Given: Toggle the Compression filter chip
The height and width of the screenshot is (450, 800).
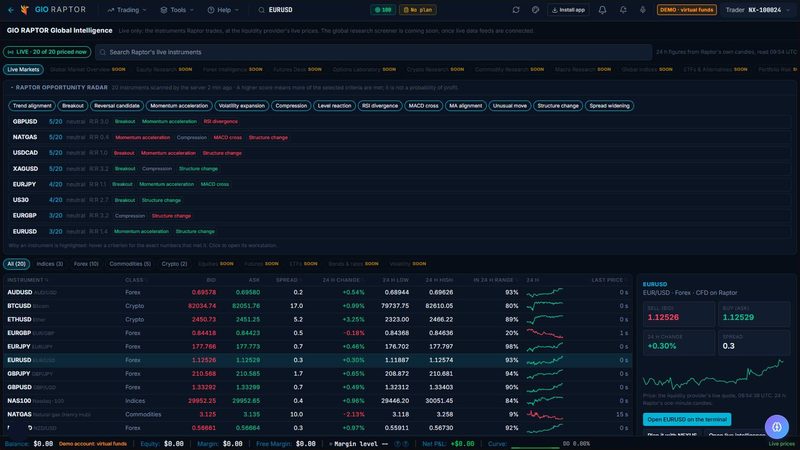Looking at the screenshot, I should click(291, 106).
